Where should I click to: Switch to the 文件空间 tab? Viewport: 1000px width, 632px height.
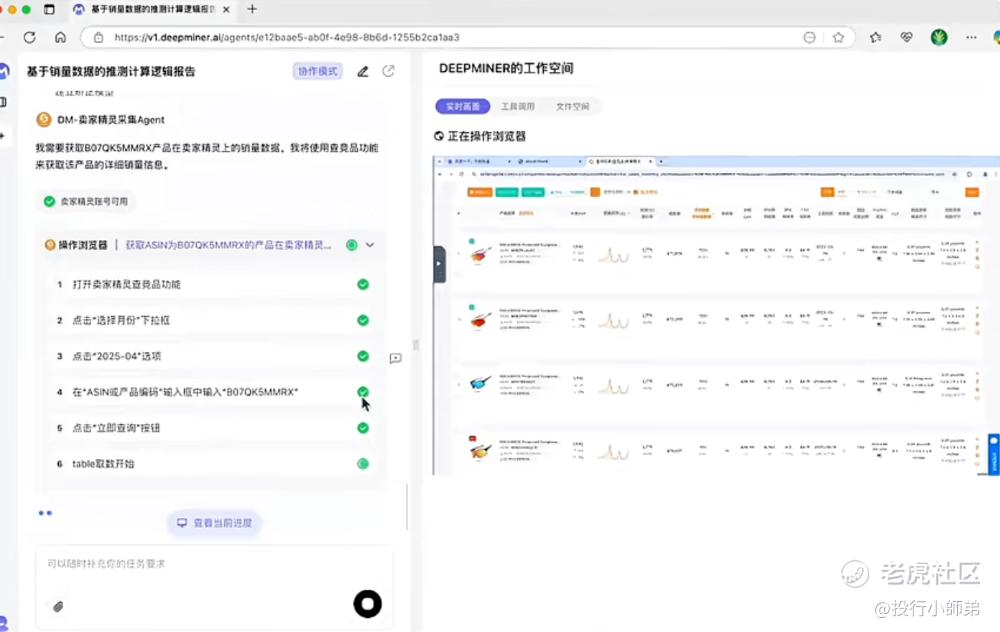pos(572,107)
